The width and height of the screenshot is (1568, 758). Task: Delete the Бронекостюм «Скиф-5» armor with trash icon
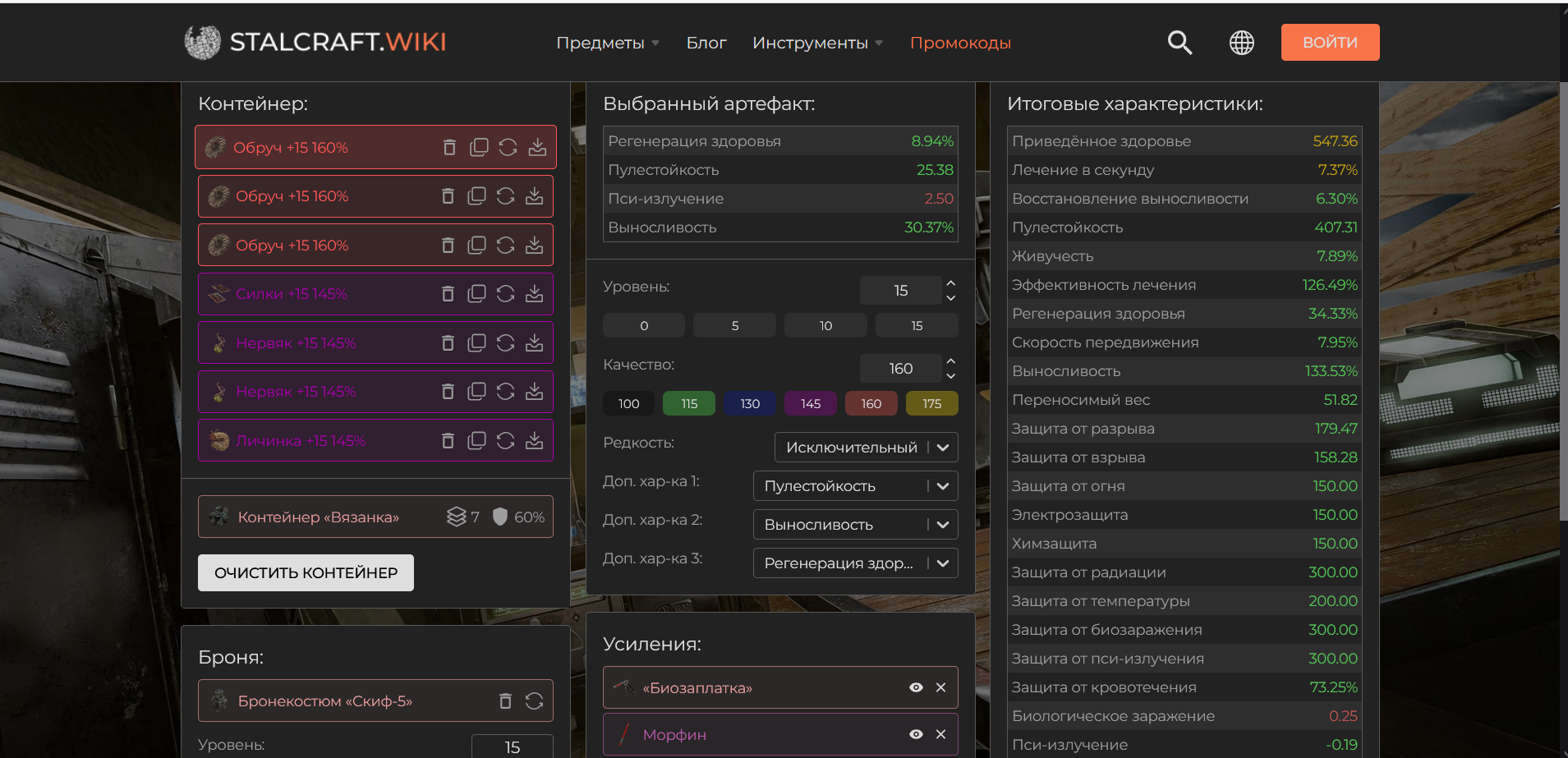(506, 701)
